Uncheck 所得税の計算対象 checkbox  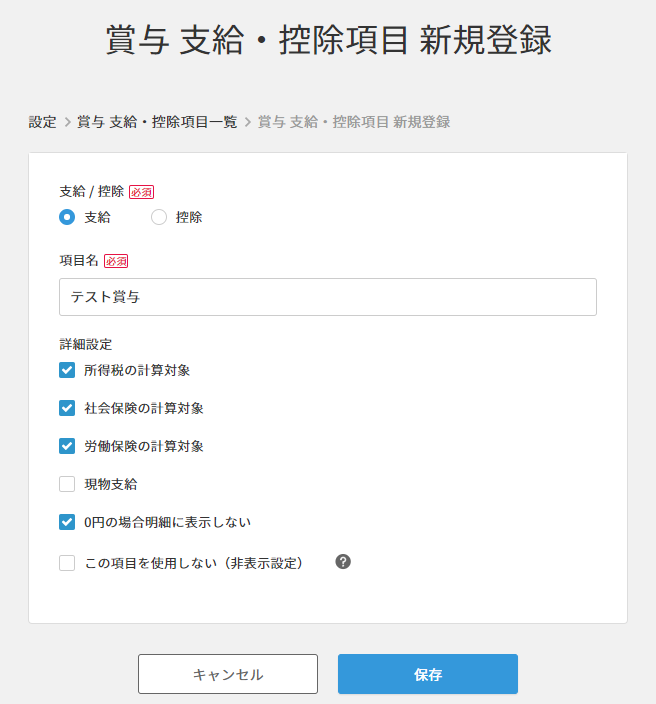[67, 370]
